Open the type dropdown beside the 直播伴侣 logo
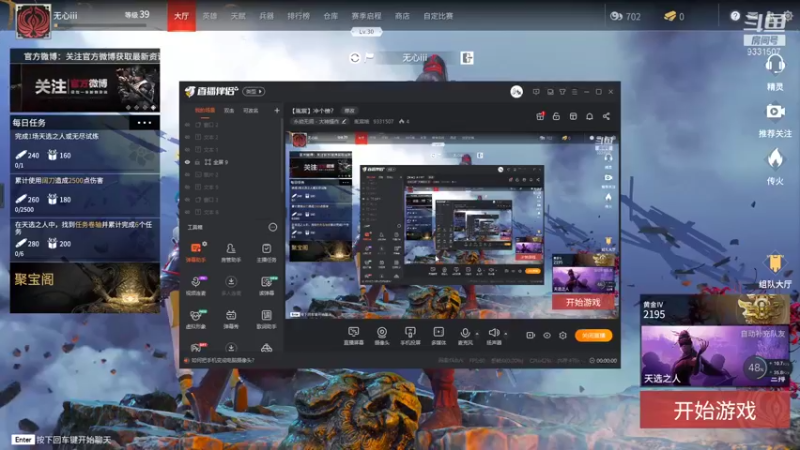This screenshot has width=800, height=450. 254,91
